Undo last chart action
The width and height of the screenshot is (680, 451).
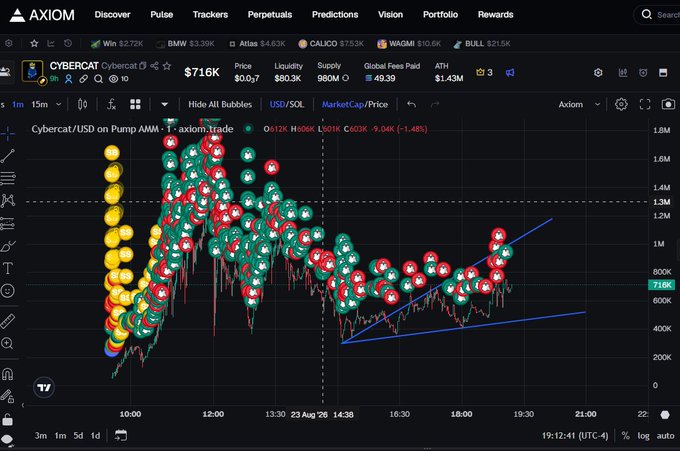(412, 105)
